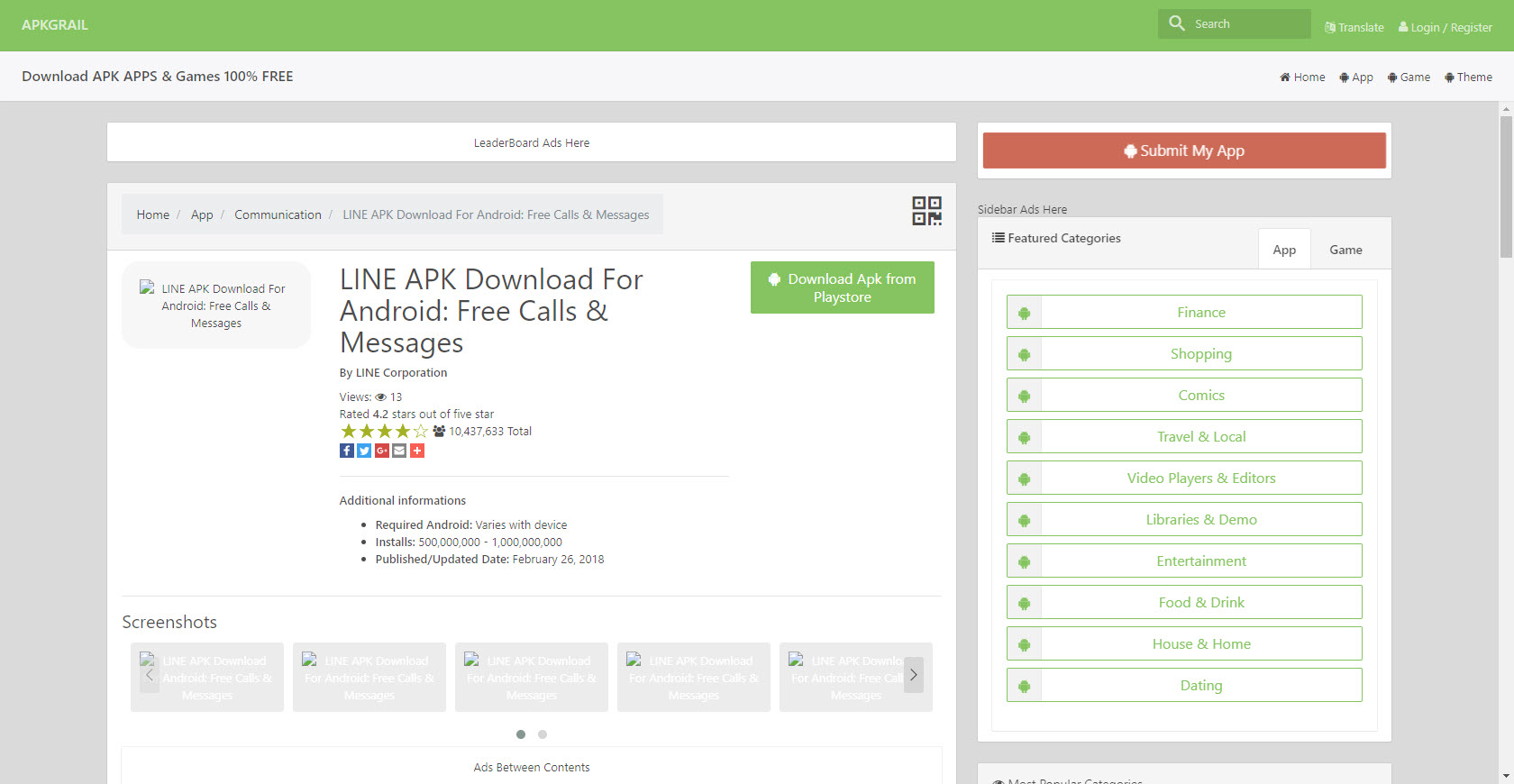Show previous screenshots with left arrow

(x=150, y=674)
